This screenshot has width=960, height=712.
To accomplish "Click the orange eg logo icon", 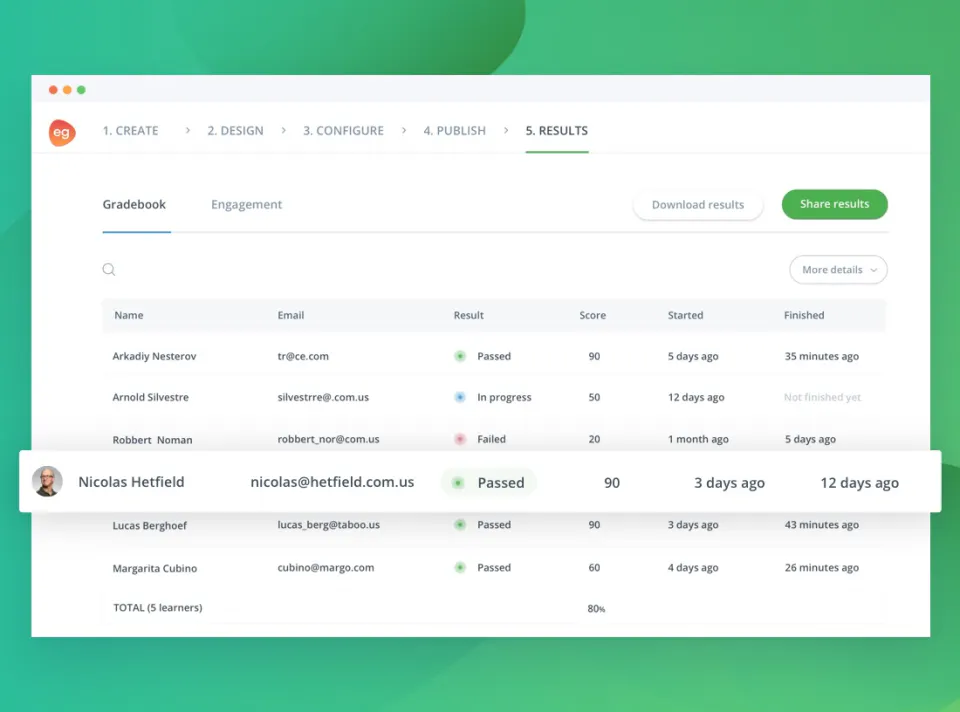I will (x=62, y=132).
